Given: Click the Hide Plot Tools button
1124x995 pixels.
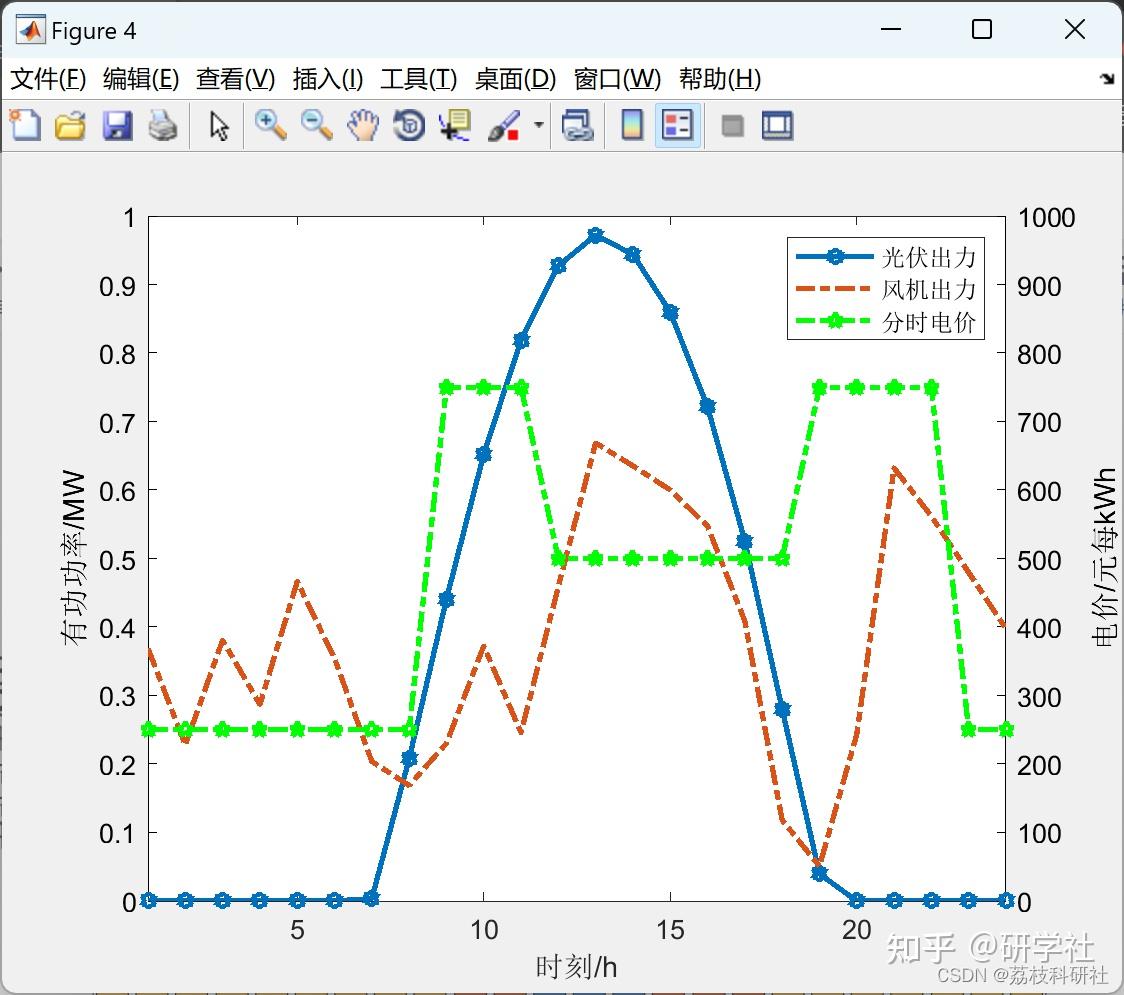Looking at the screenshot, I should (x=732, y=126).
